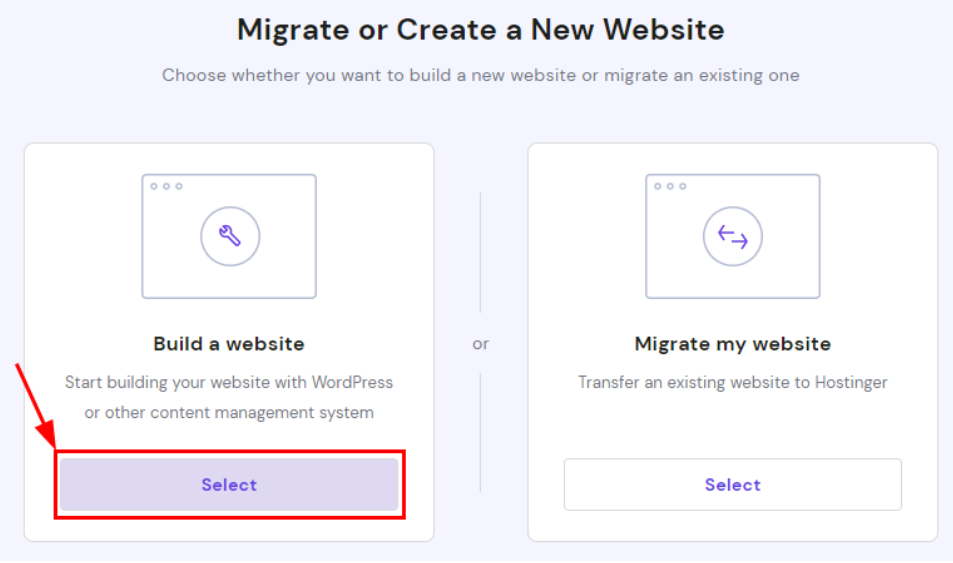Viewport: 953px width, 563px height.
Task: Click three window dots above the transfer arrows
Action: pos(670,186)
